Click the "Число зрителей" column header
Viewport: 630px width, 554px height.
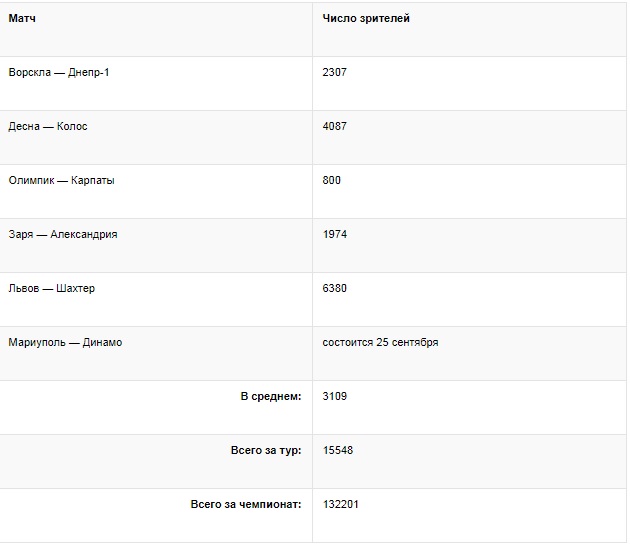tap(366, 19)
